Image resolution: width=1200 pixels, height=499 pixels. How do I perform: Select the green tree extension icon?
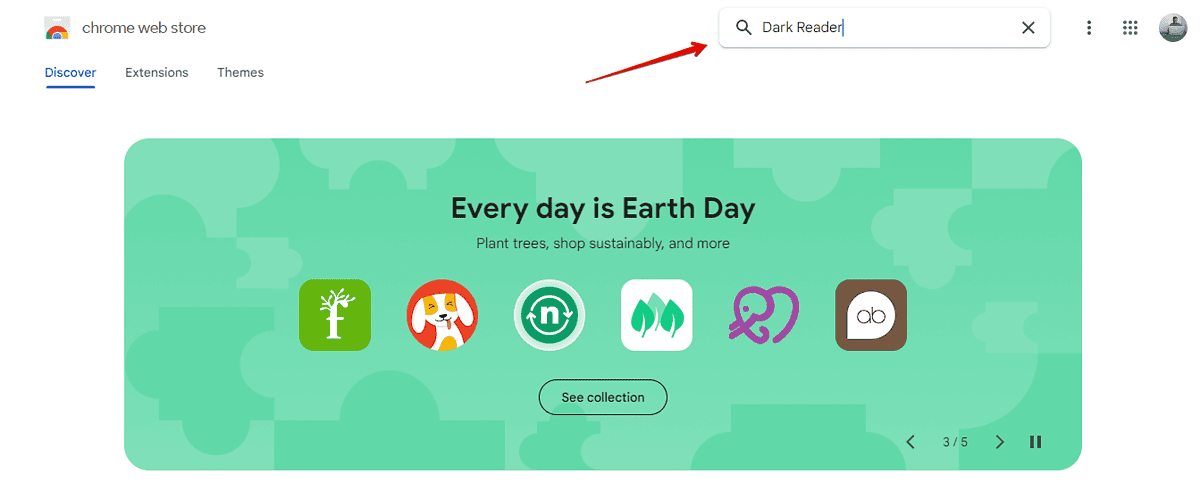click(x=335, y=315)
